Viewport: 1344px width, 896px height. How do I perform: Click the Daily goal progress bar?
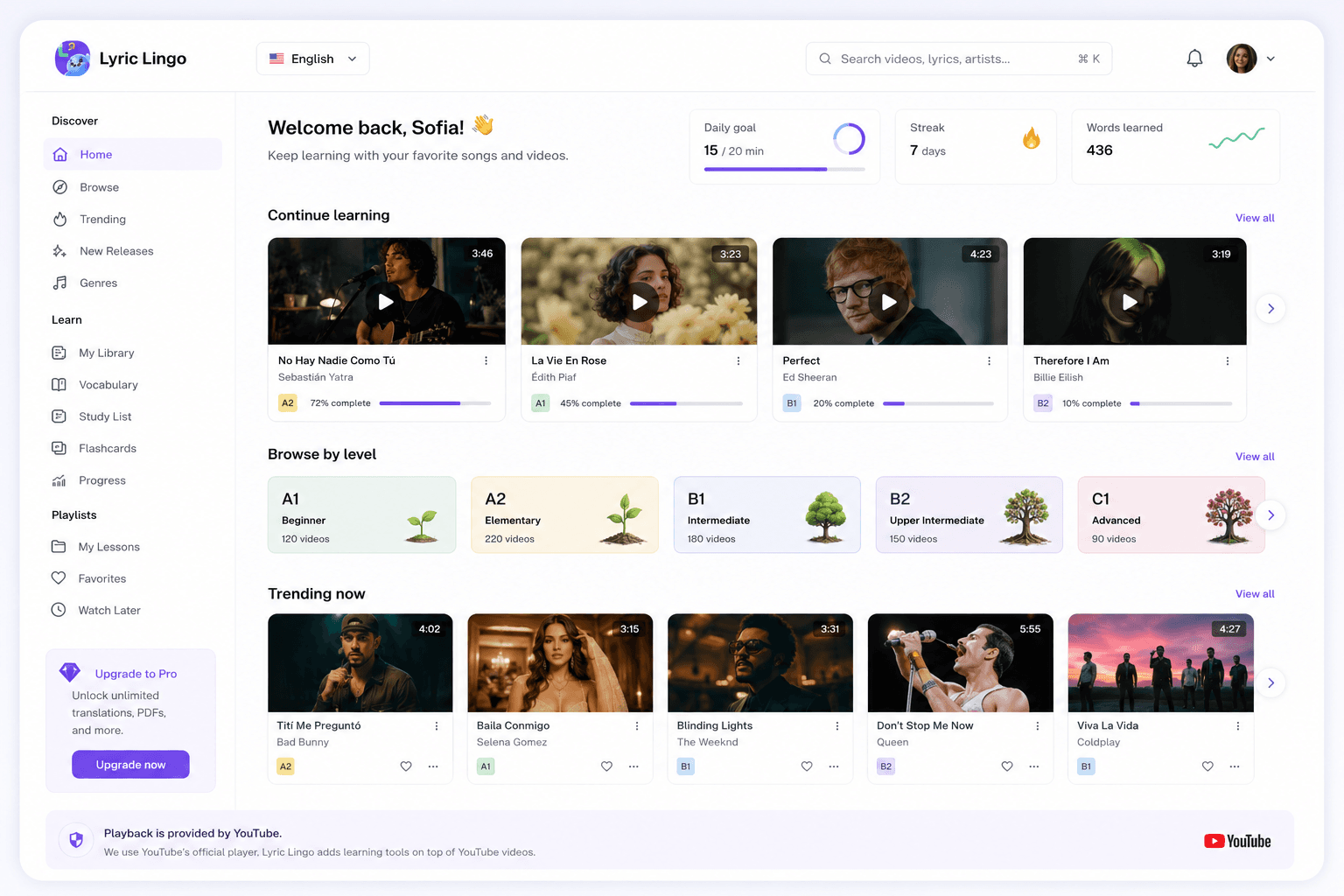point(785,169)
